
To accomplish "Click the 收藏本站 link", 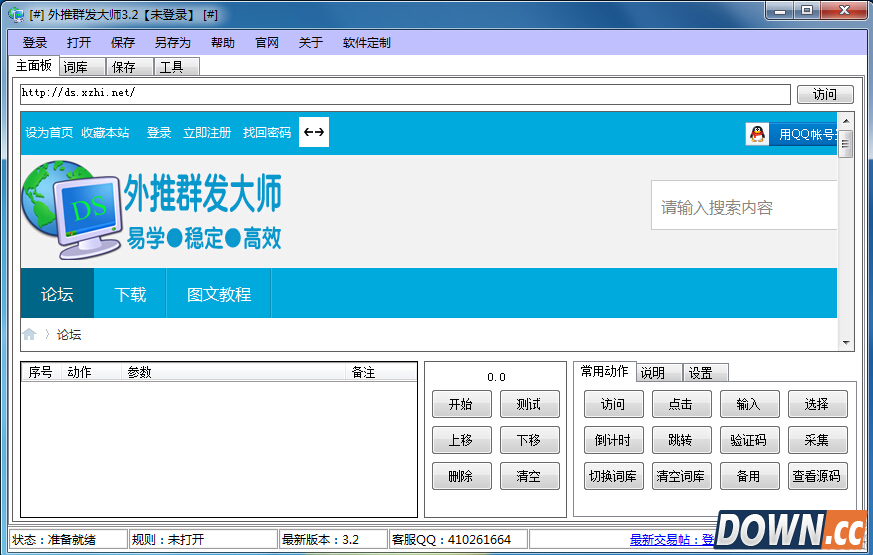I will (105, 132).
